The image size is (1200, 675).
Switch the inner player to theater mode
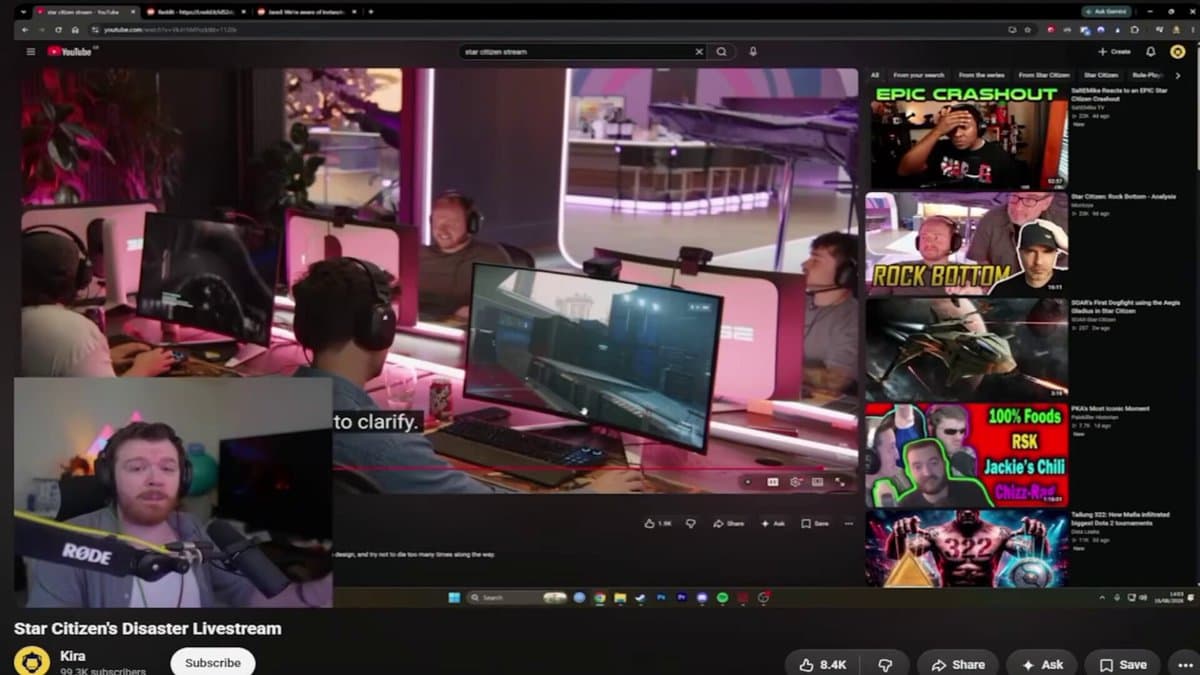[x=817, y=481]
